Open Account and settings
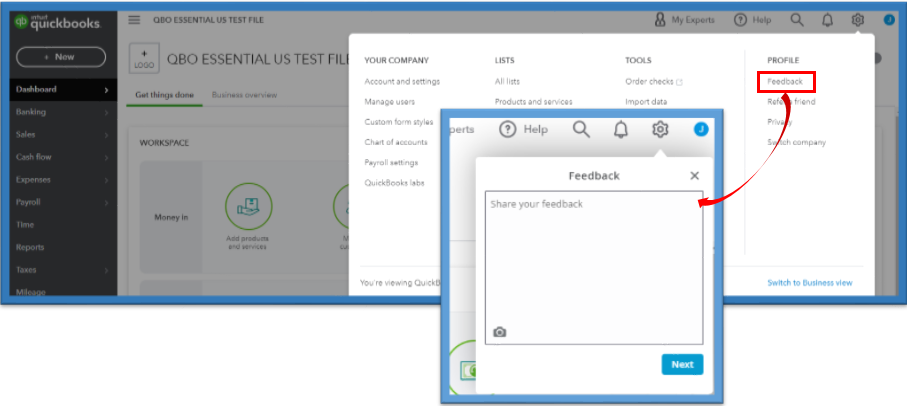The width and height of the screenshot is (907, 406). tap(402, 82)
